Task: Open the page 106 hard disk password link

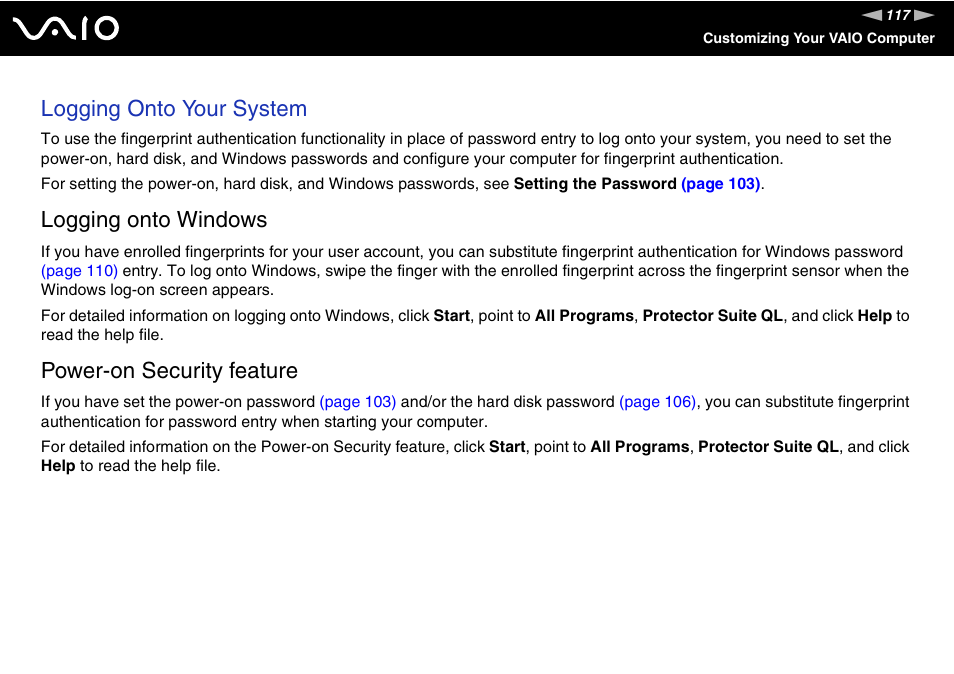Action: 657,402
